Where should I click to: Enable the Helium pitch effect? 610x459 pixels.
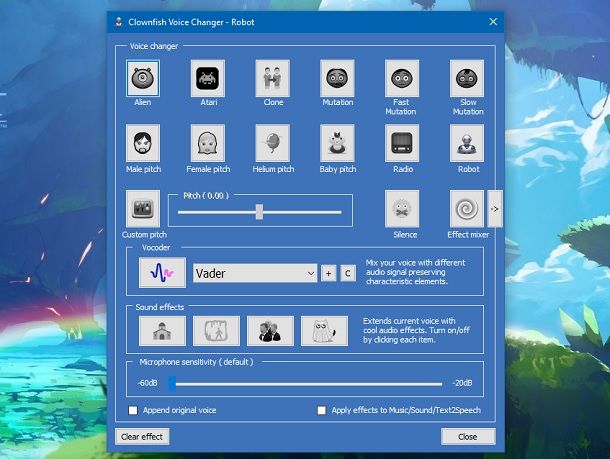click(272, 143)
